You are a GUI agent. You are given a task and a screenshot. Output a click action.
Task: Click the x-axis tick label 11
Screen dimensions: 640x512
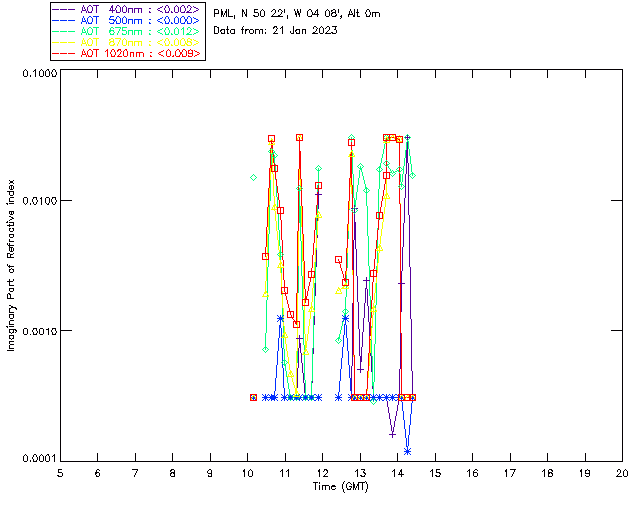(x=285, y=473)
